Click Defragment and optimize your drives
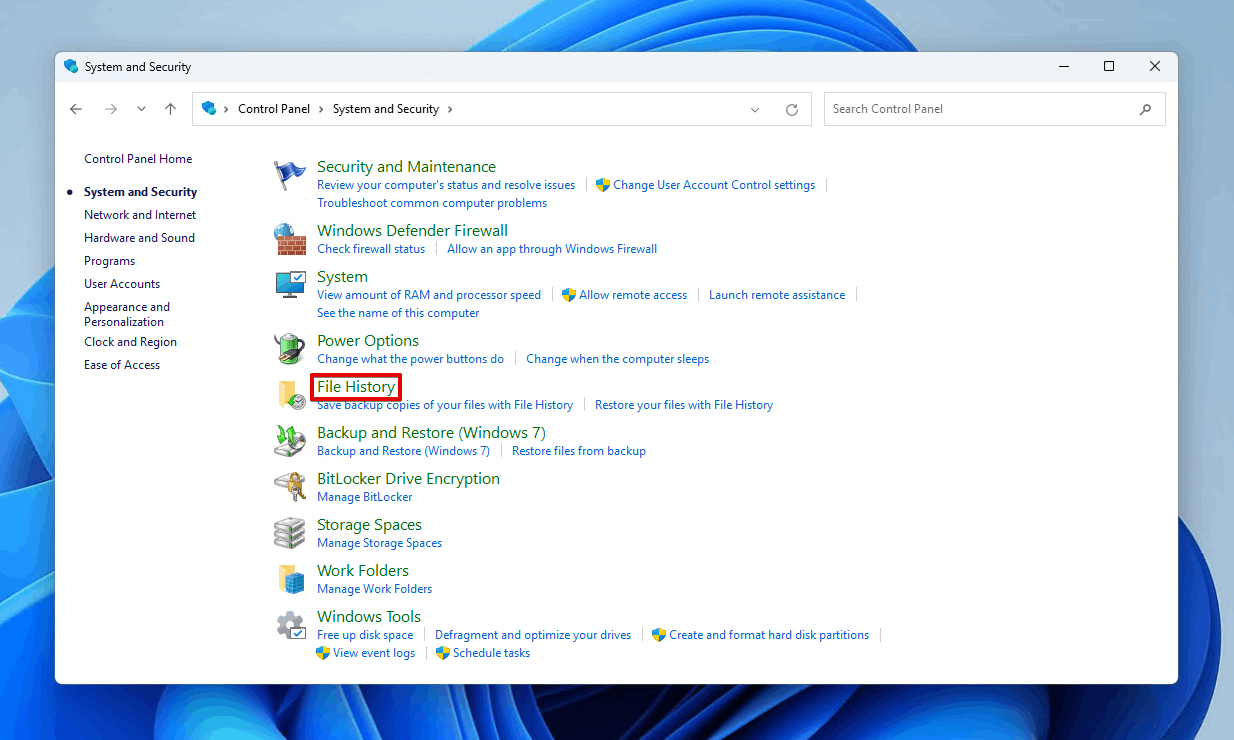The height and width of the screenshot is (740, 1234). 533,635
